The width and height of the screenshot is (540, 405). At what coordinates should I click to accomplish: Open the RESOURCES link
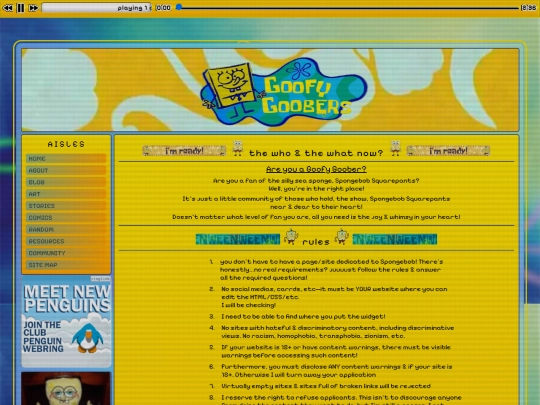tap(66, 241)
